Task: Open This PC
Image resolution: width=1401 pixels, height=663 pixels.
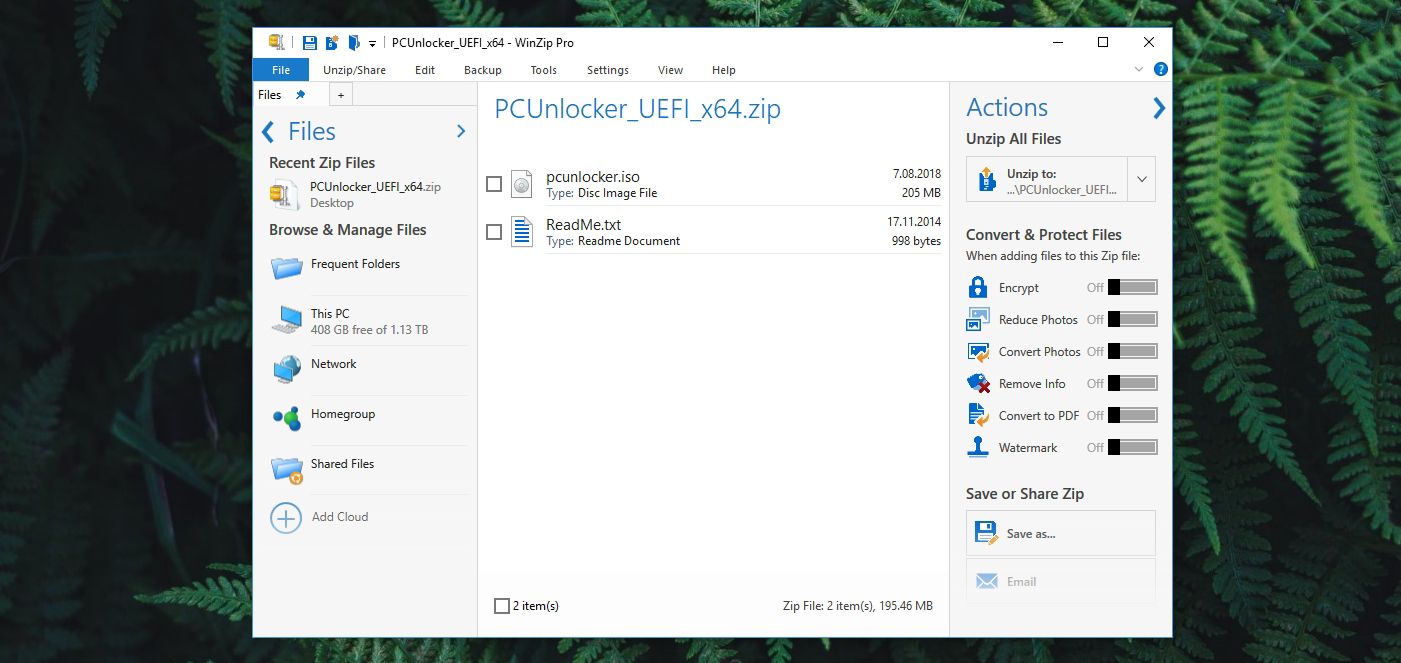Action: pyautogui.click(x=330, y=314)
